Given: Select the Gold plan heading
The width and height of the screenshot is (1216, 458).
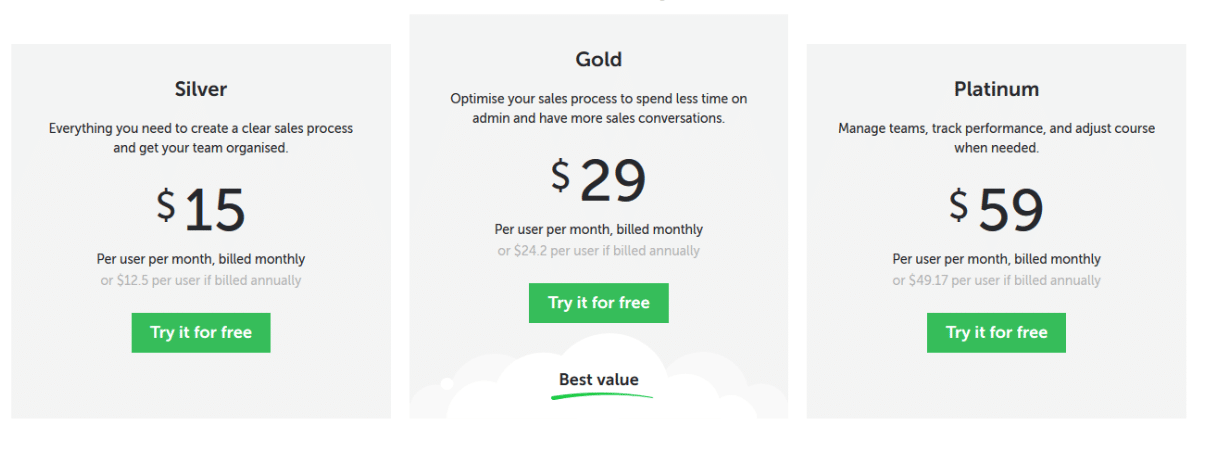Looking at the screenshot, I should tap(599, 59).
